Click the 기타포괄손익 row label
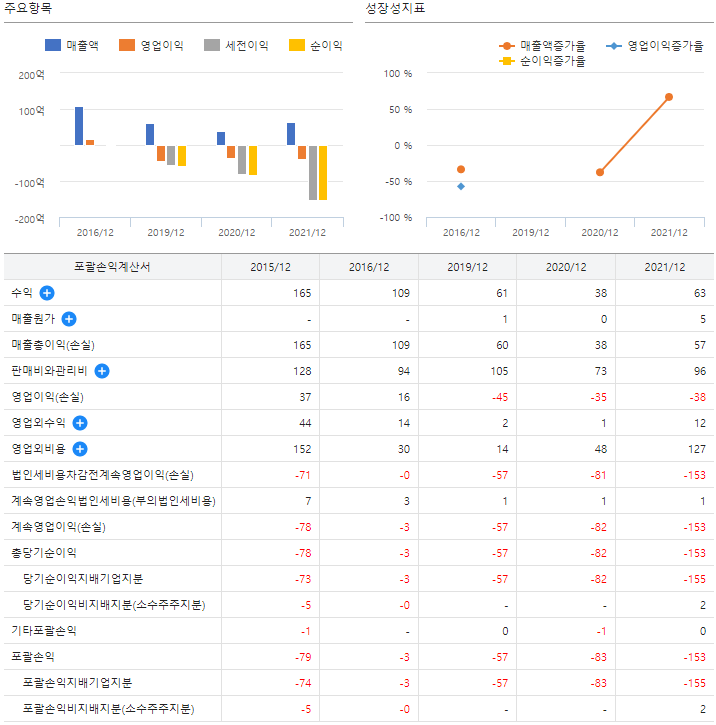 (44, 631)
